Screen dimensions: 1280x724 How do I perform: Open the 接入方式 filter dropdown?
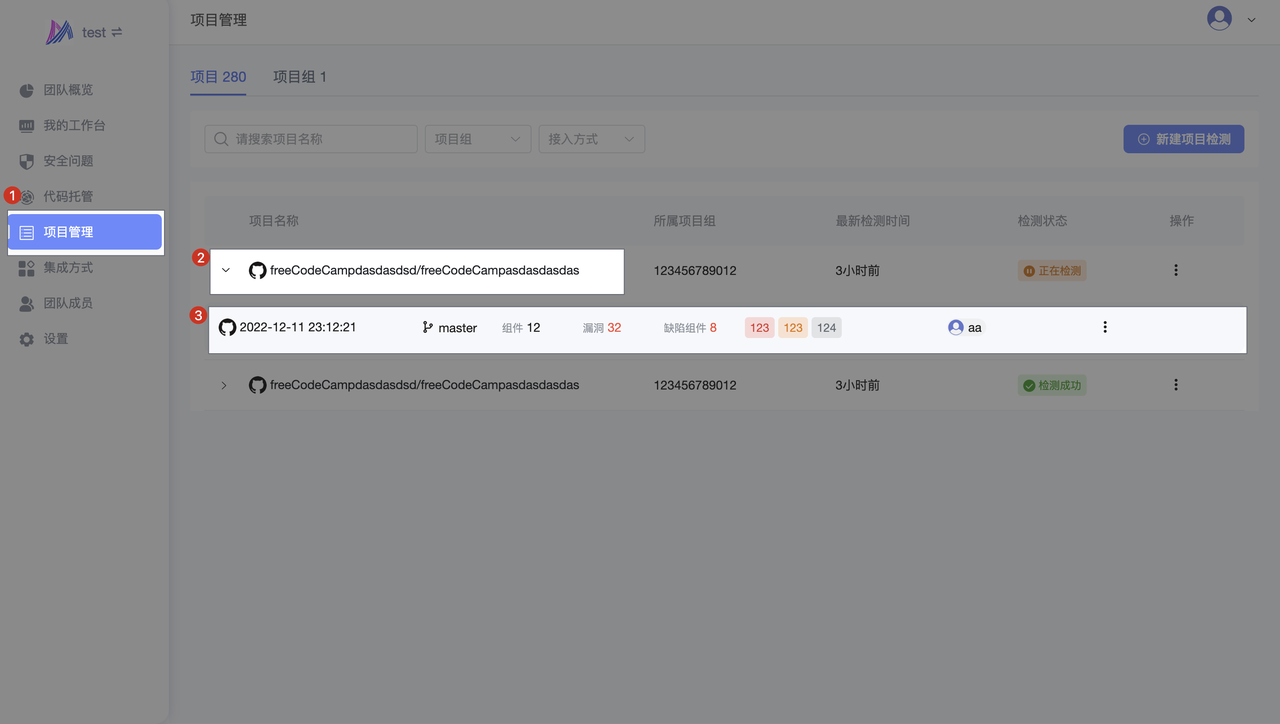tap(591, 139)
